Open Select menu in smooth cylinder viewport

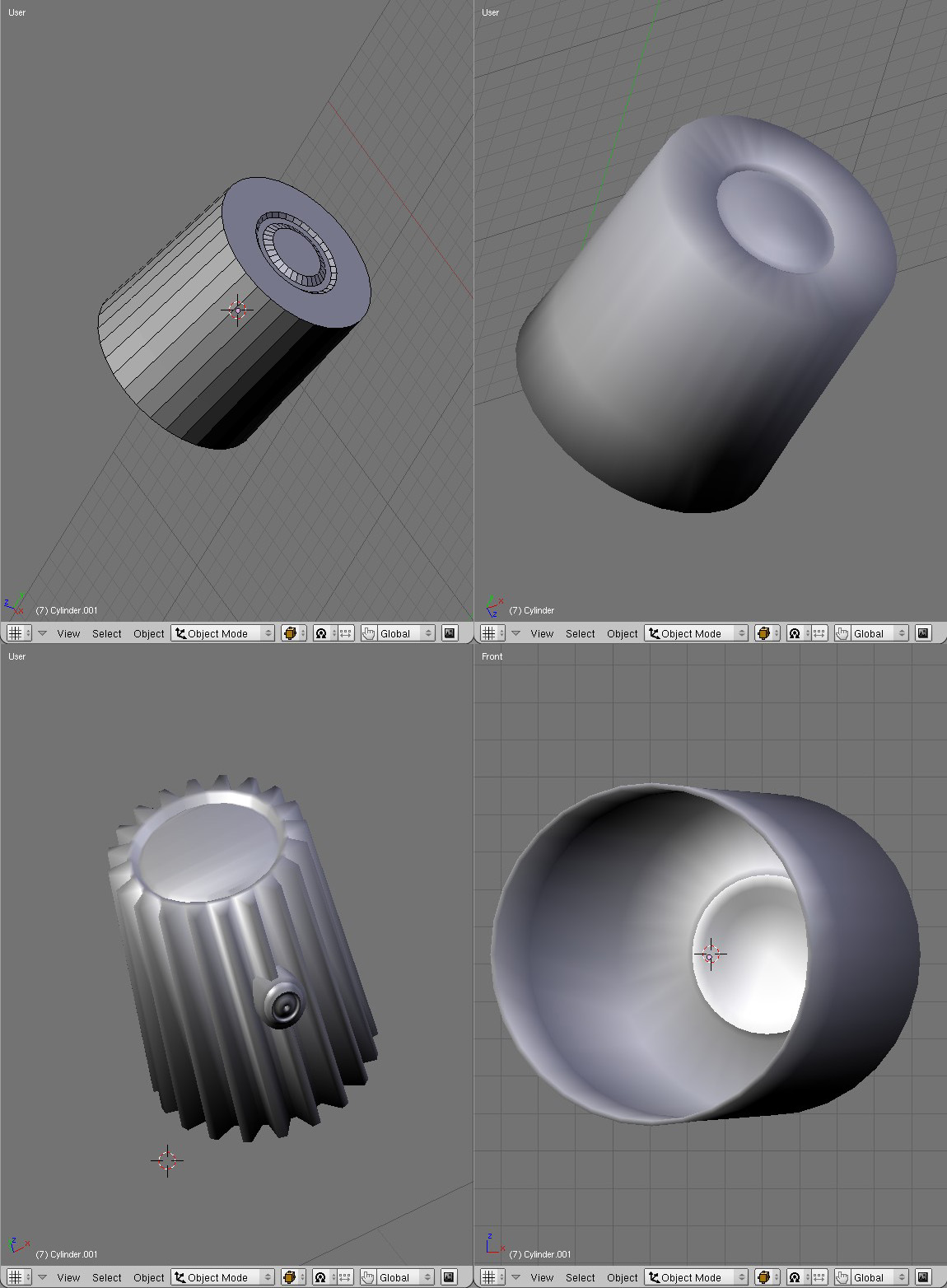[581, 633]
